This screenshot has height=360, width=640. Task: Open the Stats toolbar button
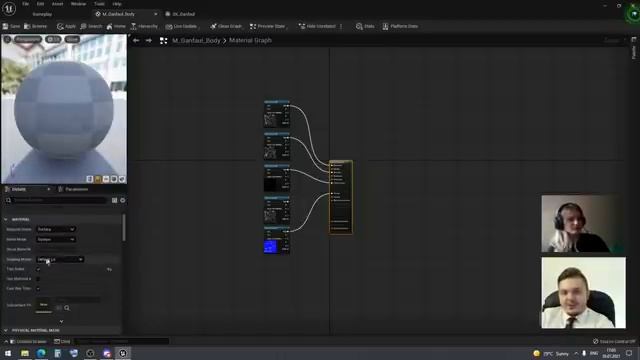[x=365, y=26]
